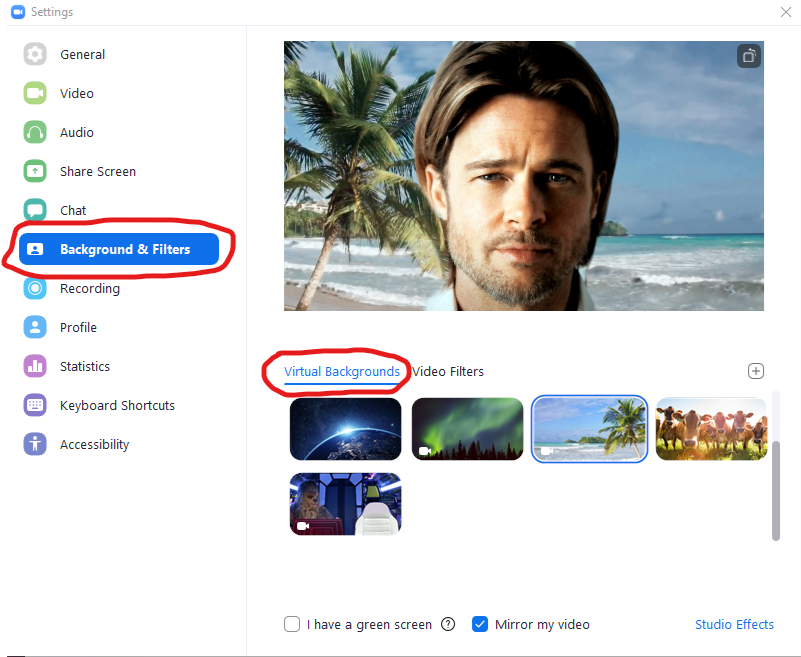Select the Profile person icon
Image resolution: width=801 pixels, height=657 pixels.
pos(35,327)
